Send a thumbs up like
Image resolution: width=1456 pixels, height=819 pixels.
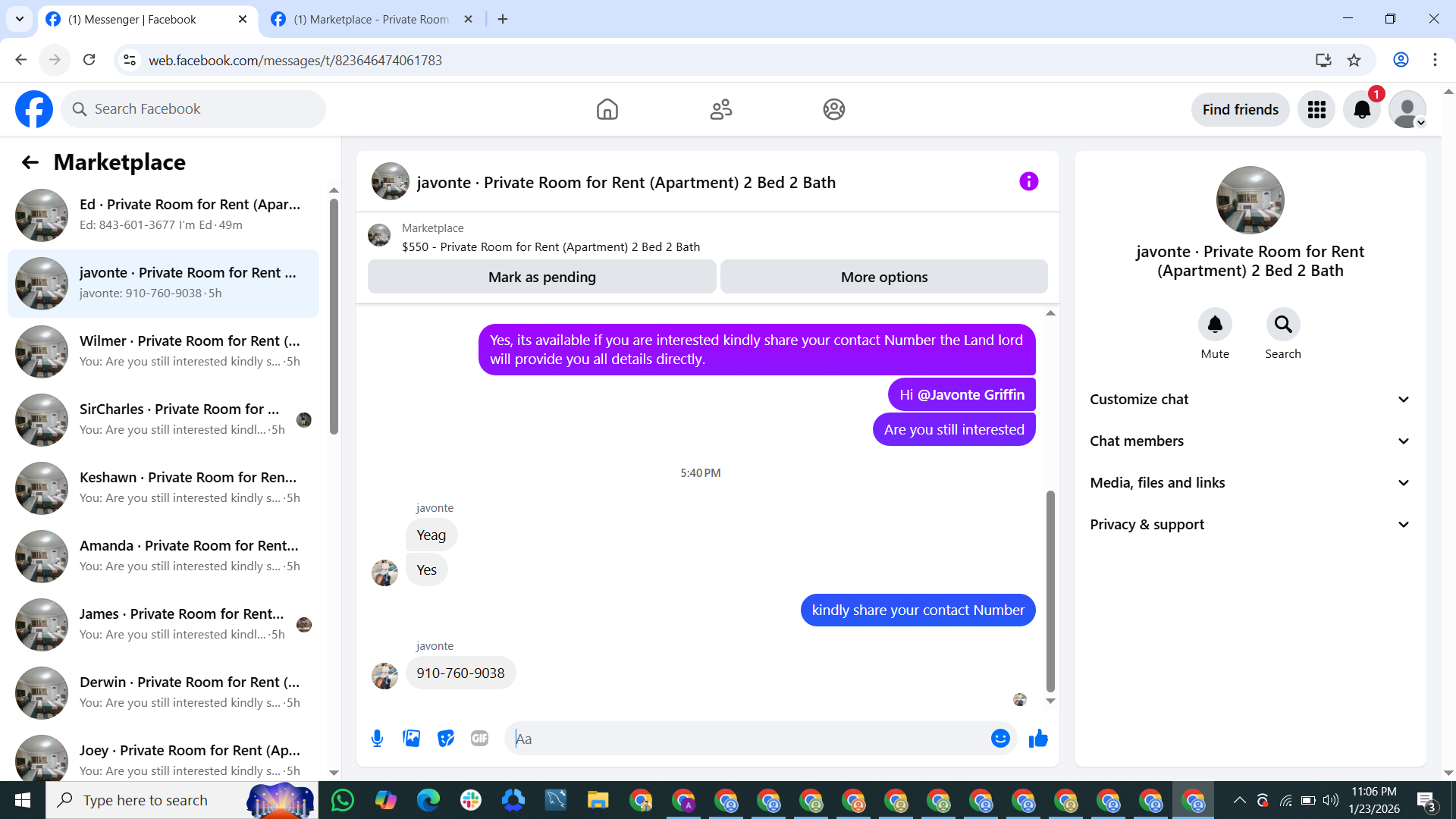tap(1038, 739)
